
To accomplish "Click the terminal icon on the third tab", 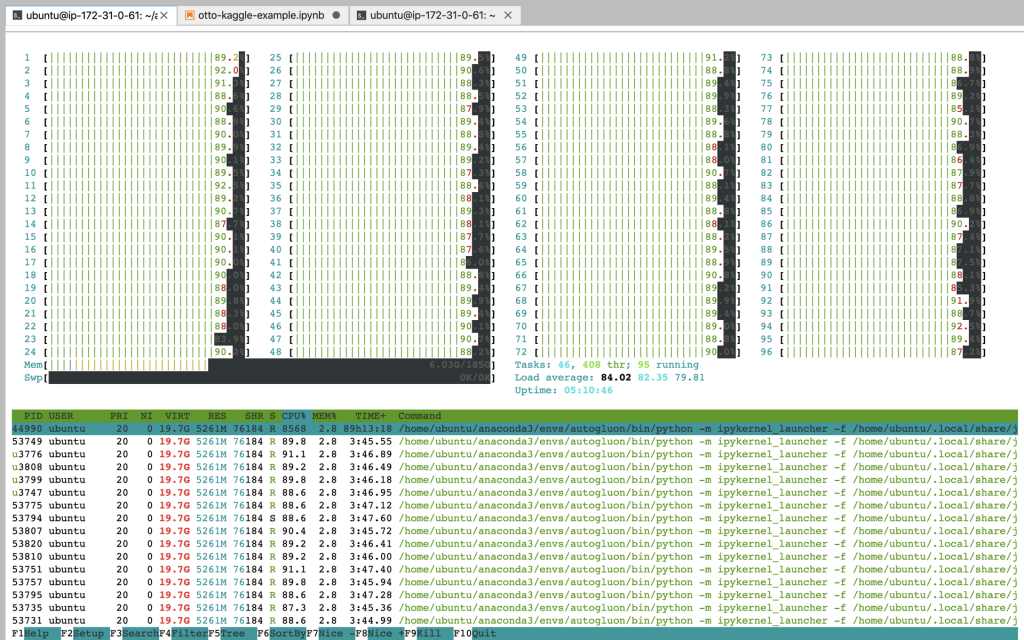I will pos(363,15).
